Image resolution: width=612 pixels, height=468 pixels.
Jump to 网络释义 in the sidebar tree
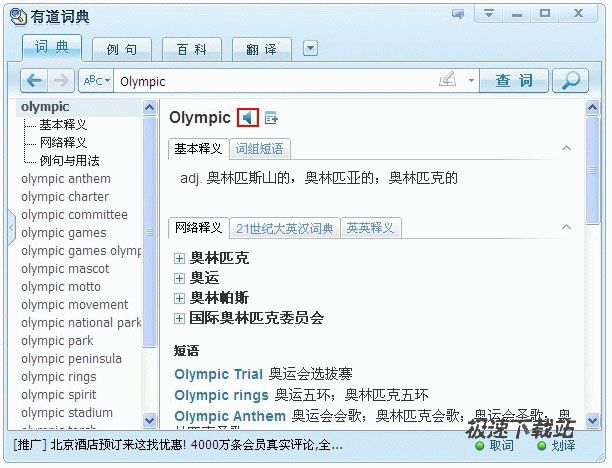tap(63, 143)
